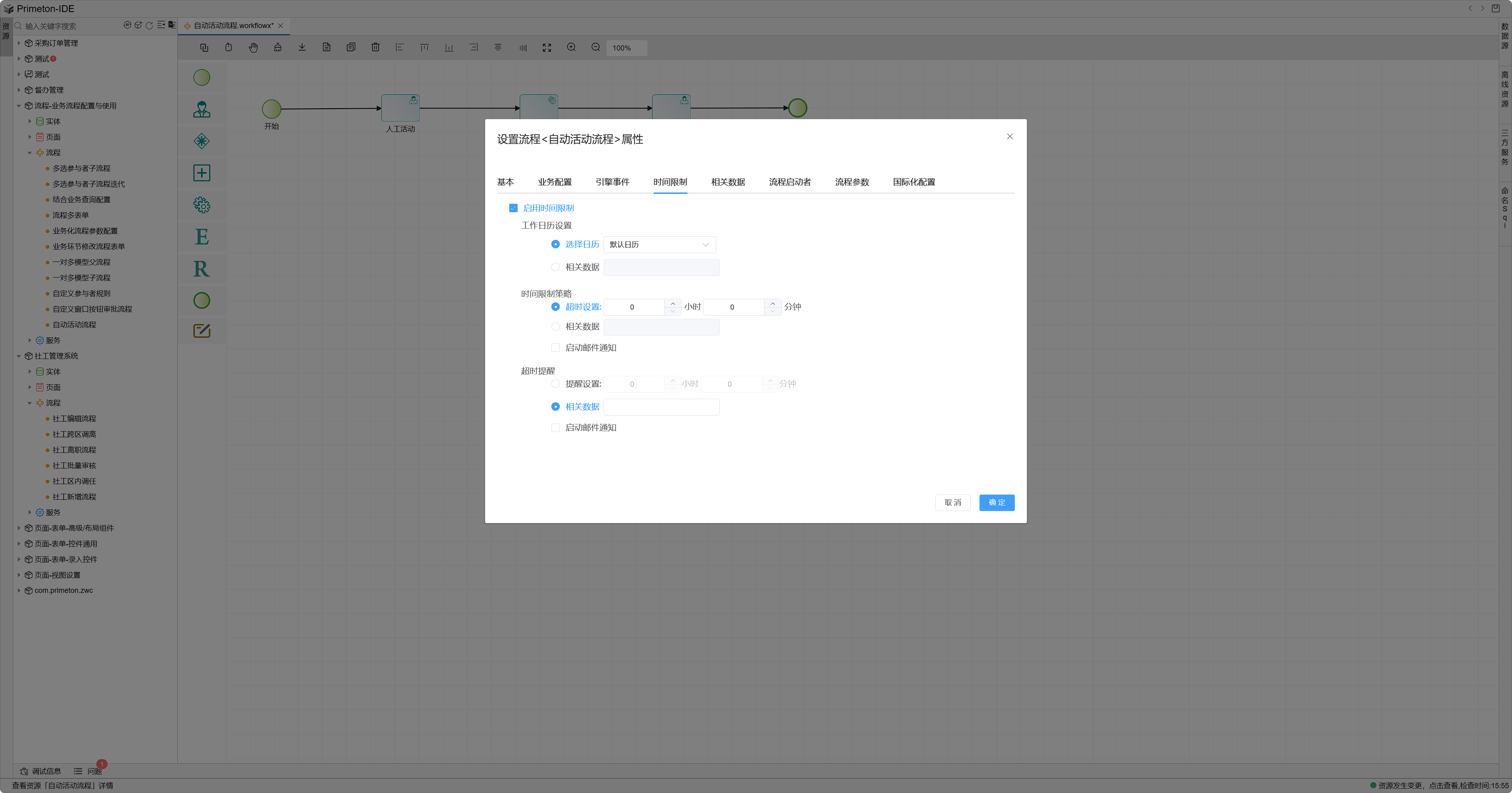Viewport: 1512px width, 793px height.
Task: Click the download arrow toolbar icon
Action: point(302,47)
